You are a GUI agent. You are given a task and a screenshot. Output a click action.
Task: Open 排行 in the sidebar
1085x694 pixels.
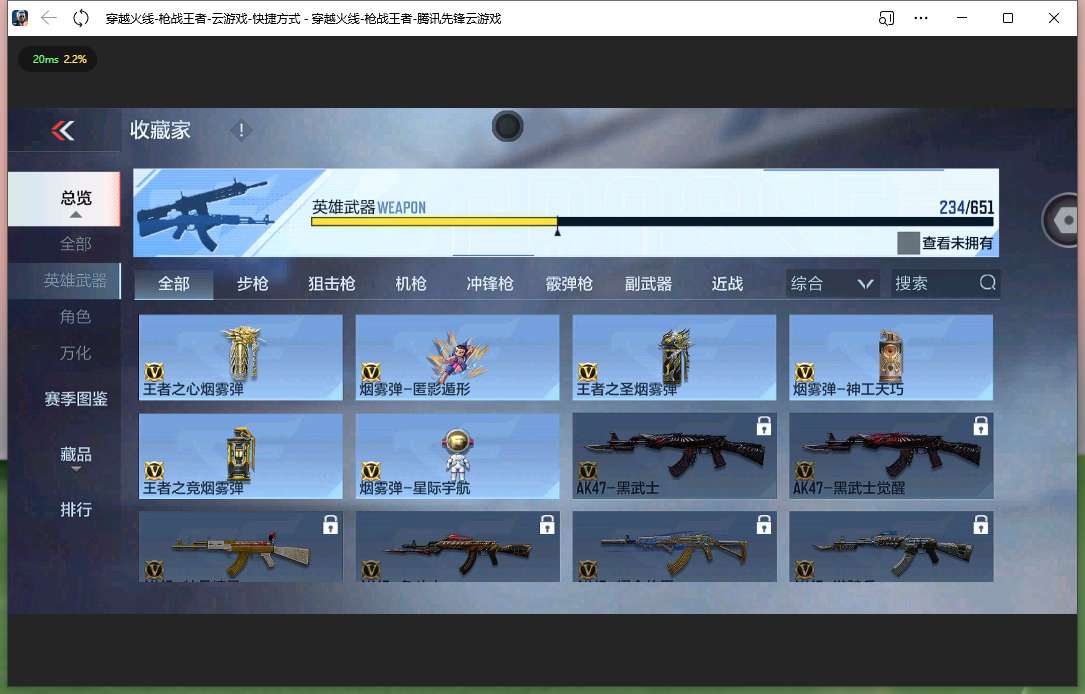pos(75,510)
